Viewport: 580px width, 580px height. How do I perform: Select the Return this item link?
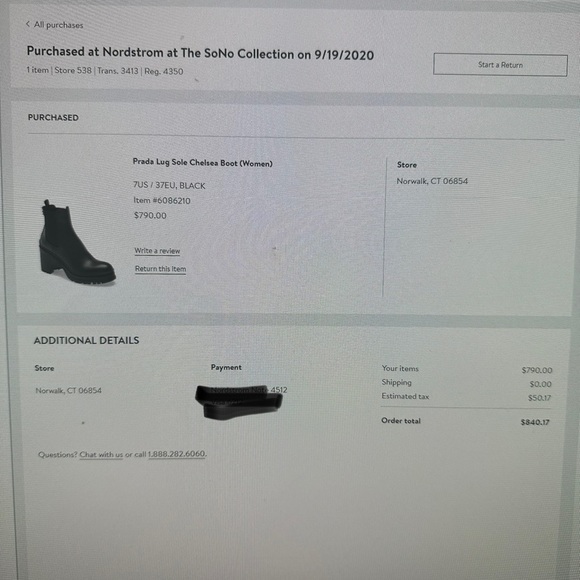(161, 269)
